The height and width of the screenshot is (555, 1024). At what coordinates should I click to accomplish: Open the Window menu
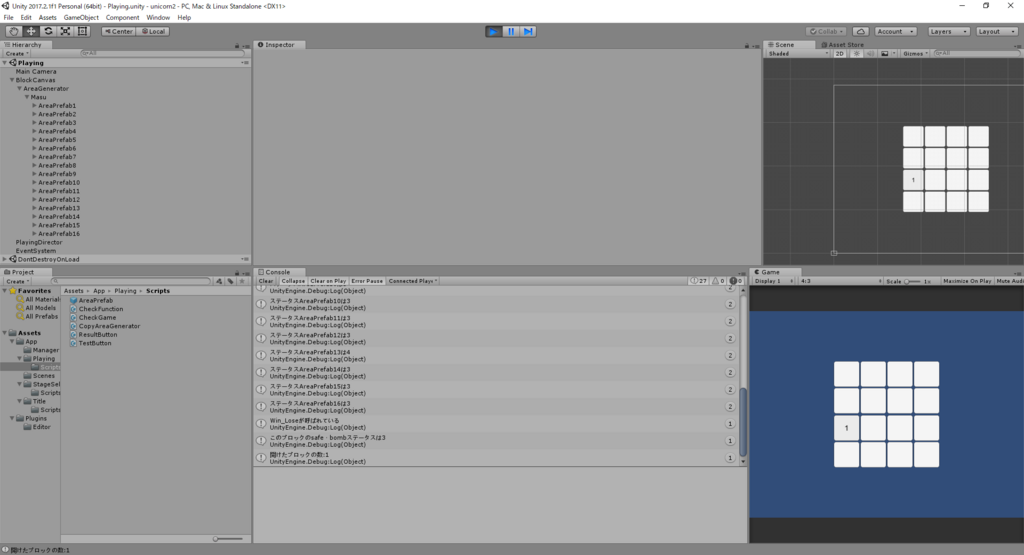click(157, 18)
